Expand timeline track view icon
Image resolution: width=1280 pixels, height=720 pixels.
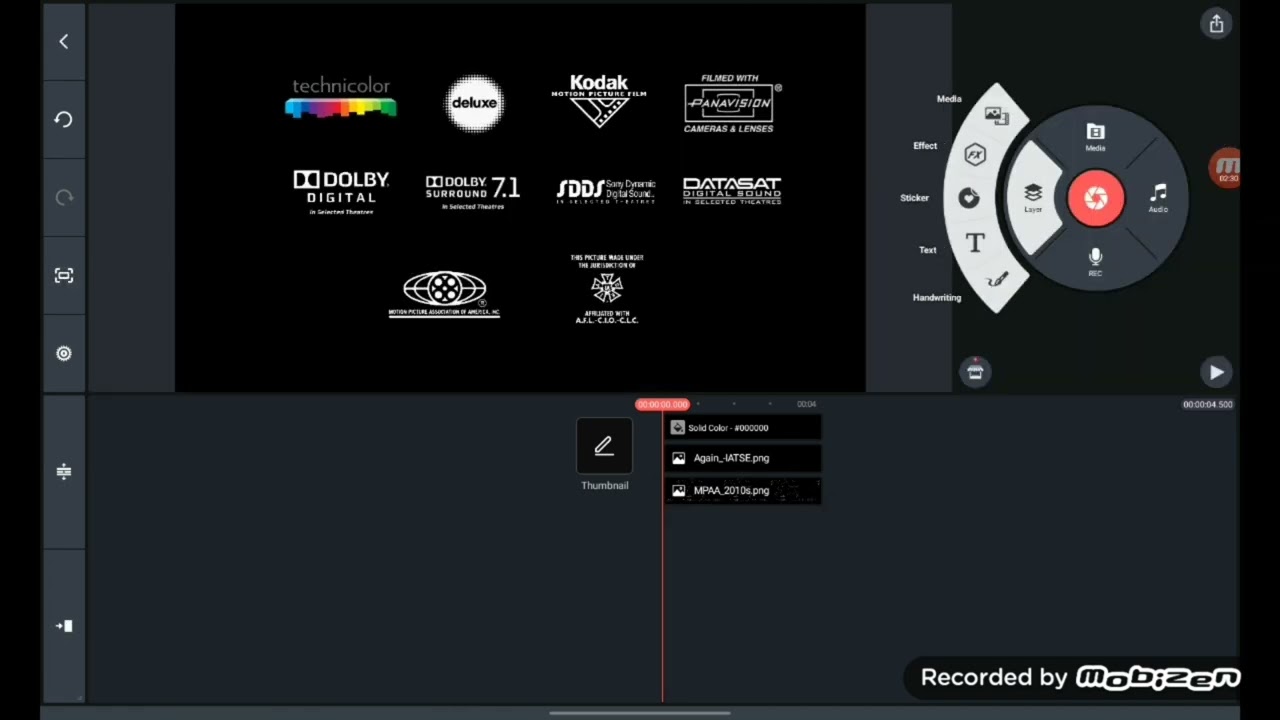point(64,471)
